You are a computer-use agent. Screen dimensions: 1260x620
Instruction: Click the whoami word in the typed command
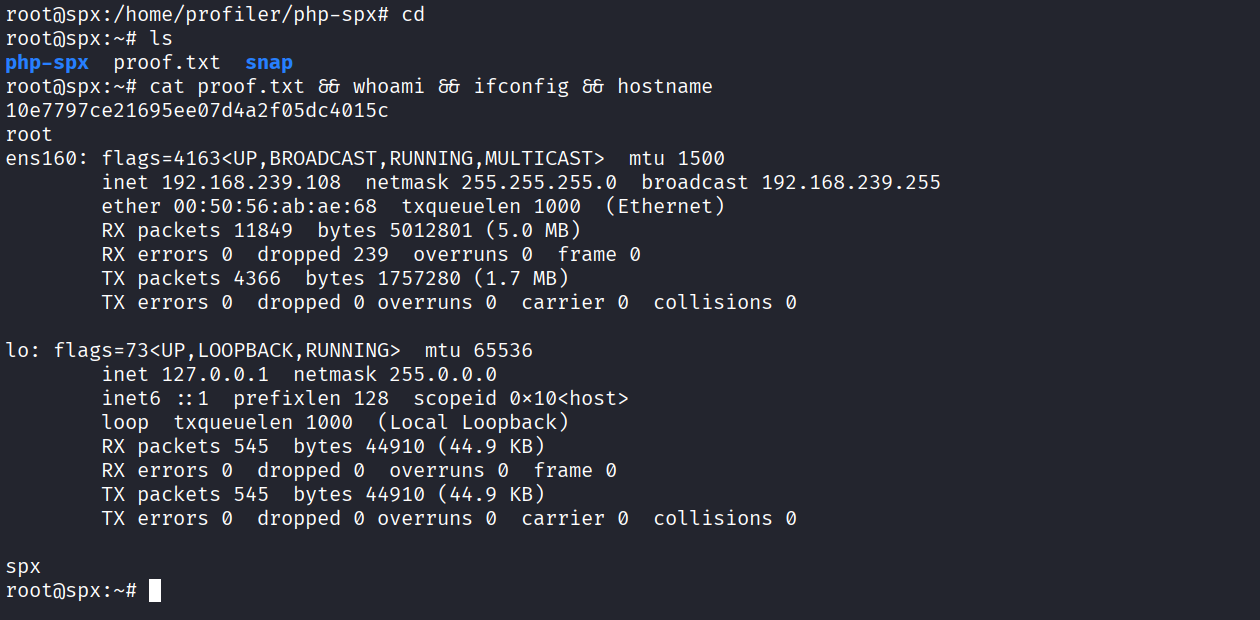point(388,87)
